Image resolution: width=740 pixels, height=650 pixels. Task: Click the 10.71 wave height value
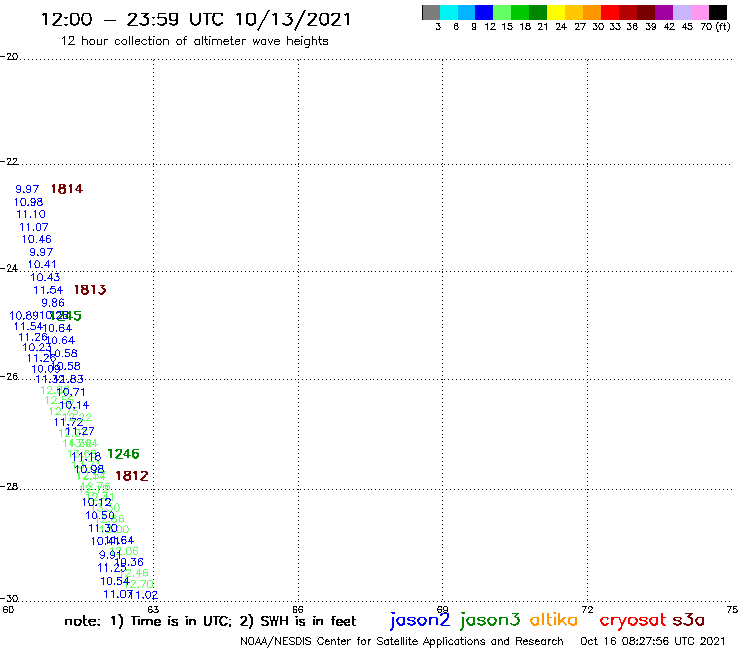click(x=71, y=392)
